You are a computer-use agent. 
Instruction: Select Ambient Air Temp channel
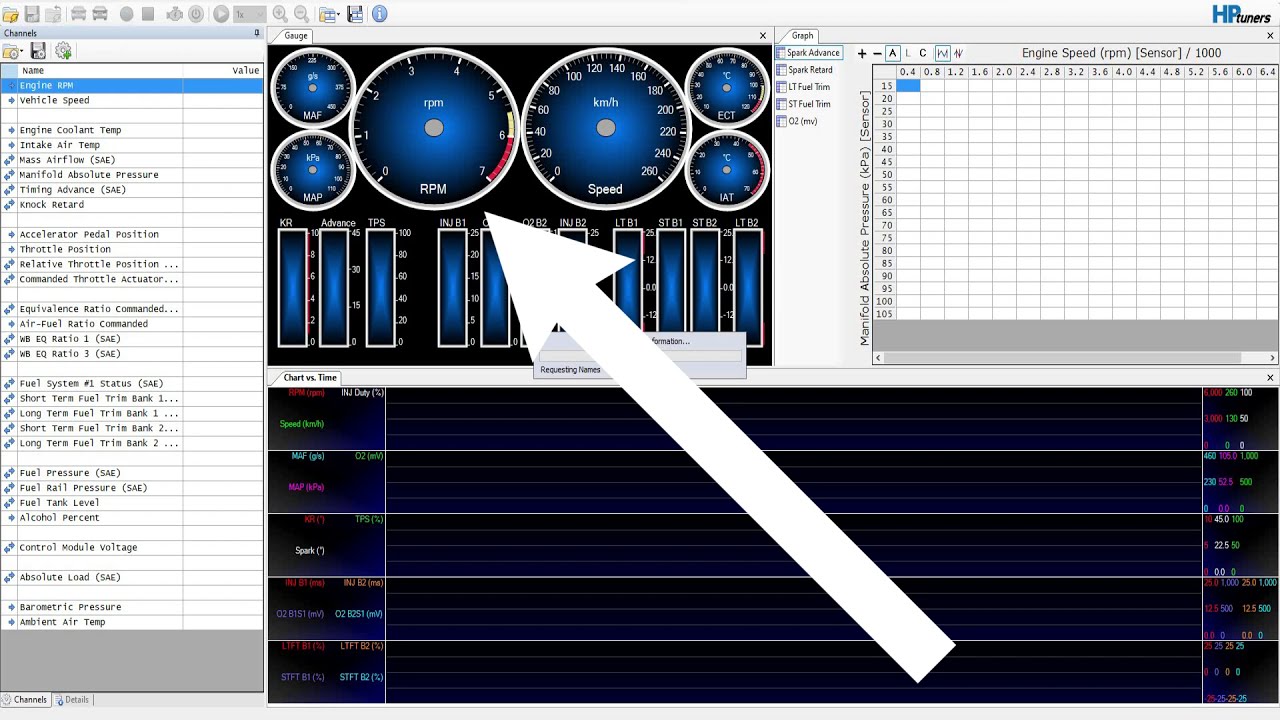(x=132, y=622)
